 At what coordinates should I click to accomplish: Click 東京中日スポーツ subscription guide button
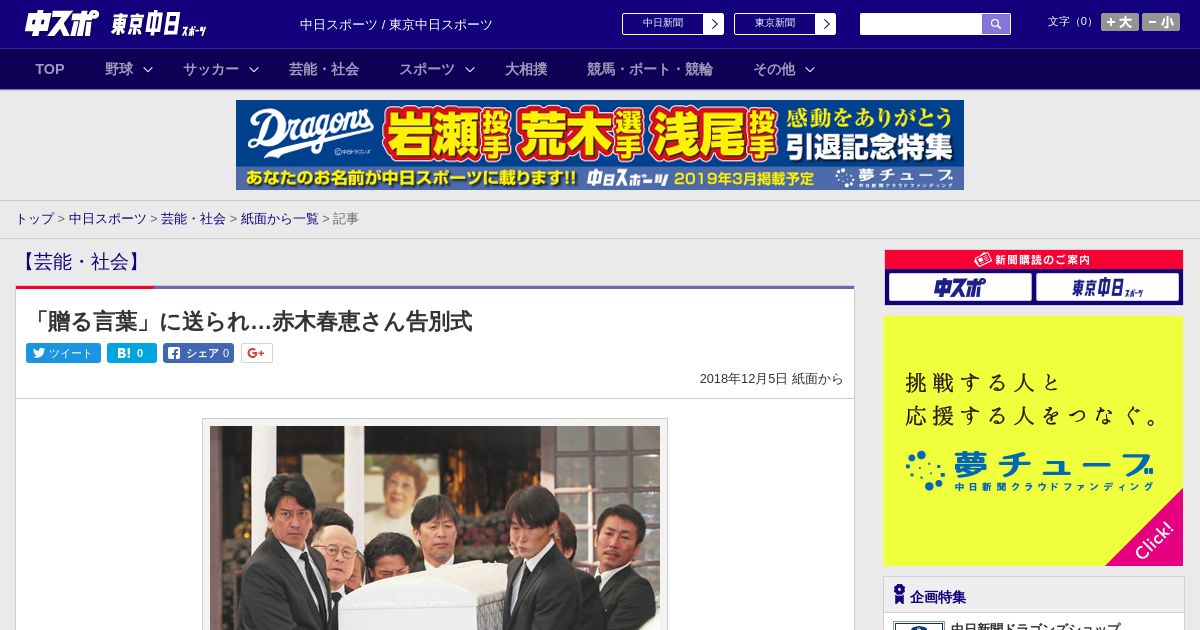point(1108,288)
